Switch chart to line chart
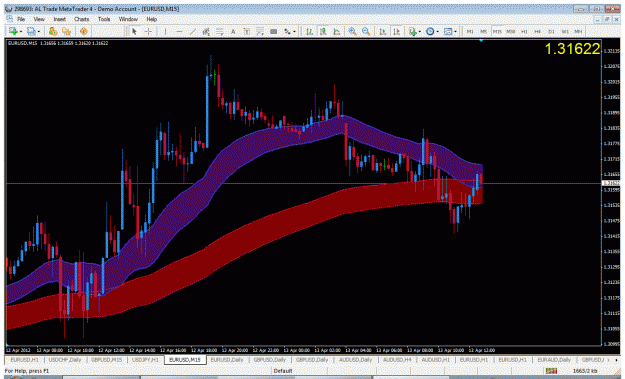Image resolution: width=625 pixels, height=379 pixels. [336, 31]
